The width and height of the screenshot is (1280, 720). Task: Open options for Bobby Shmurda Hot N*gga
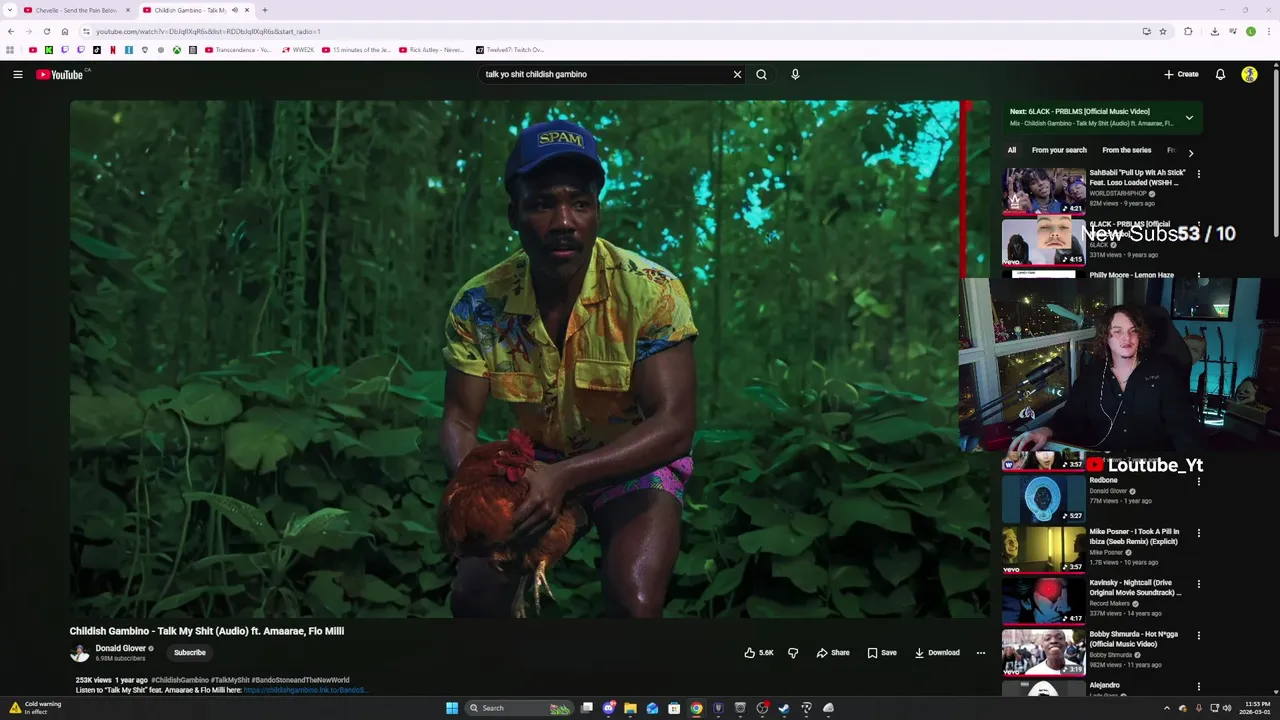pos(1199,635)
